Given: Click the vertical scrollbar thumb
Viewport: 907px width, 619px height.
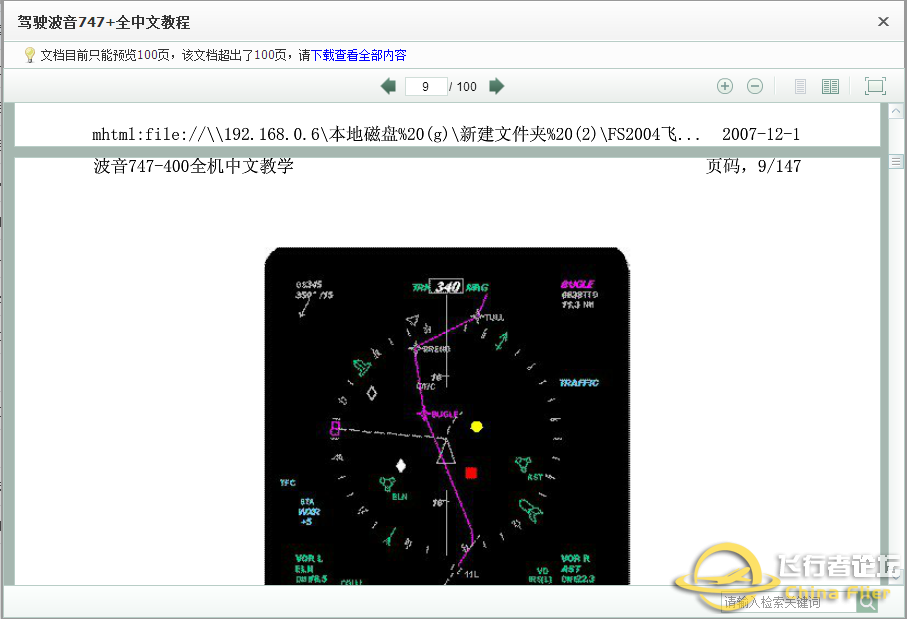Looking at the screenshot, I should (896, 161).
